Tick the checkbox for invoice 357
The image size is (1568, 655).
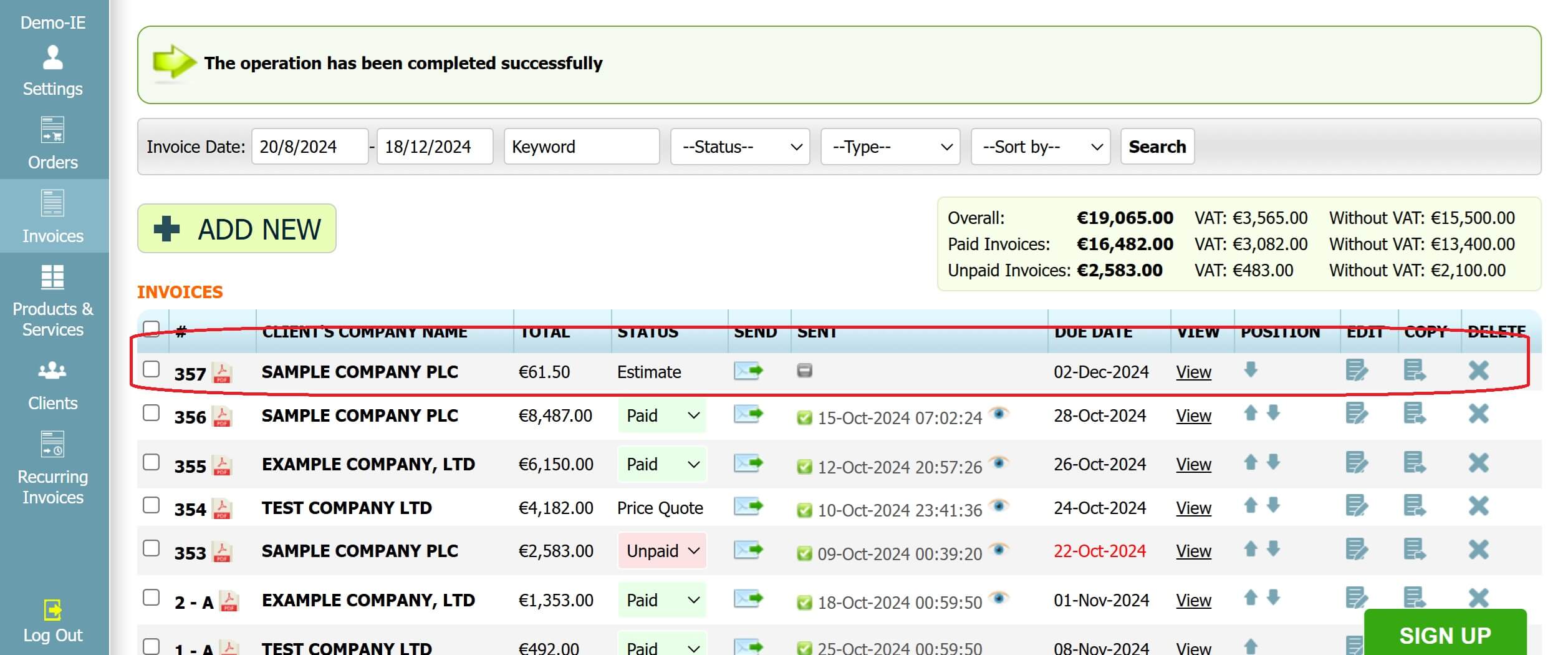click(x=151, y=369)
